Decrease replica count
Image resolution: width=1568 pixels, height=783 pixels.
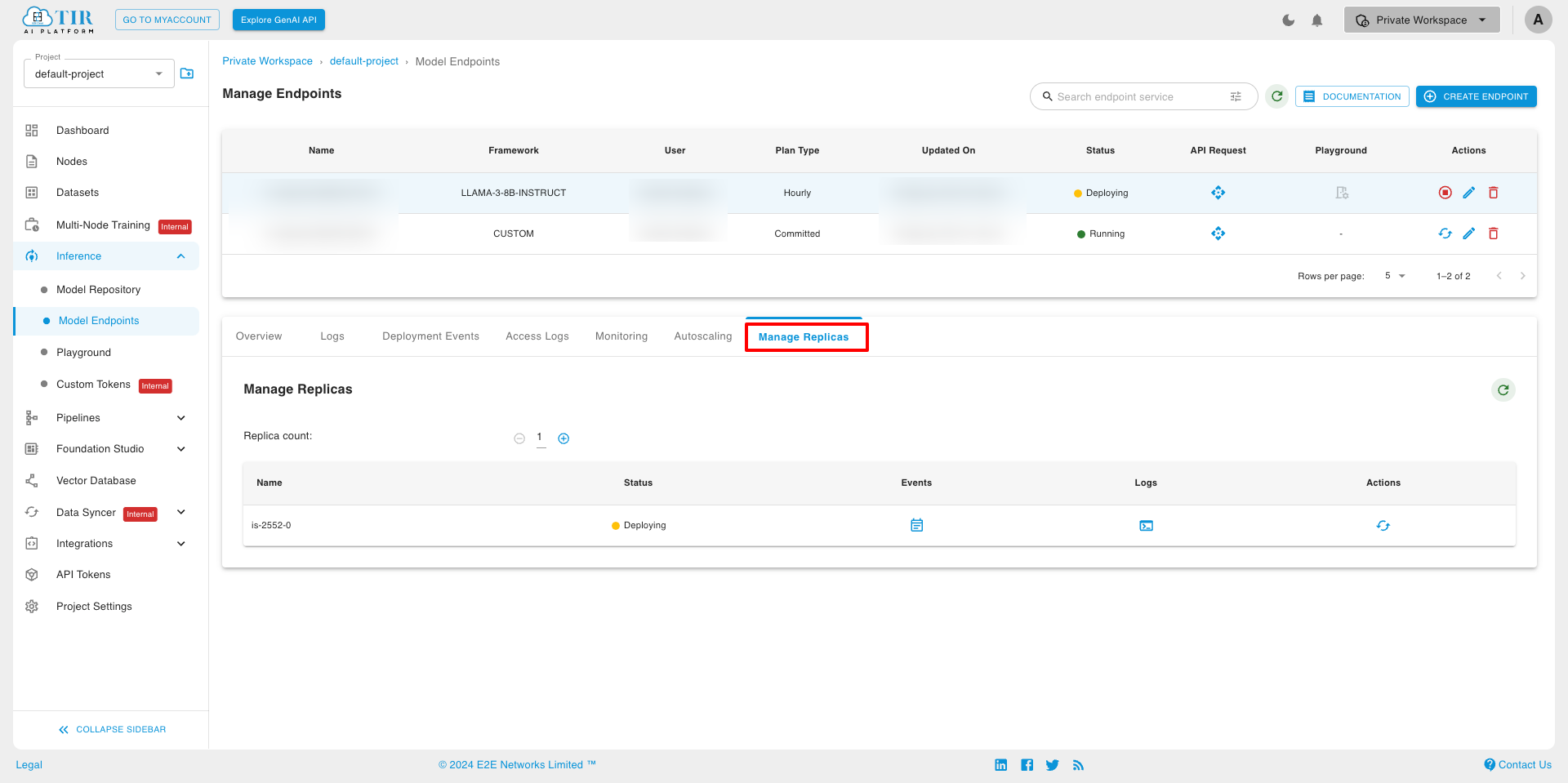click(x=519, y=438)
